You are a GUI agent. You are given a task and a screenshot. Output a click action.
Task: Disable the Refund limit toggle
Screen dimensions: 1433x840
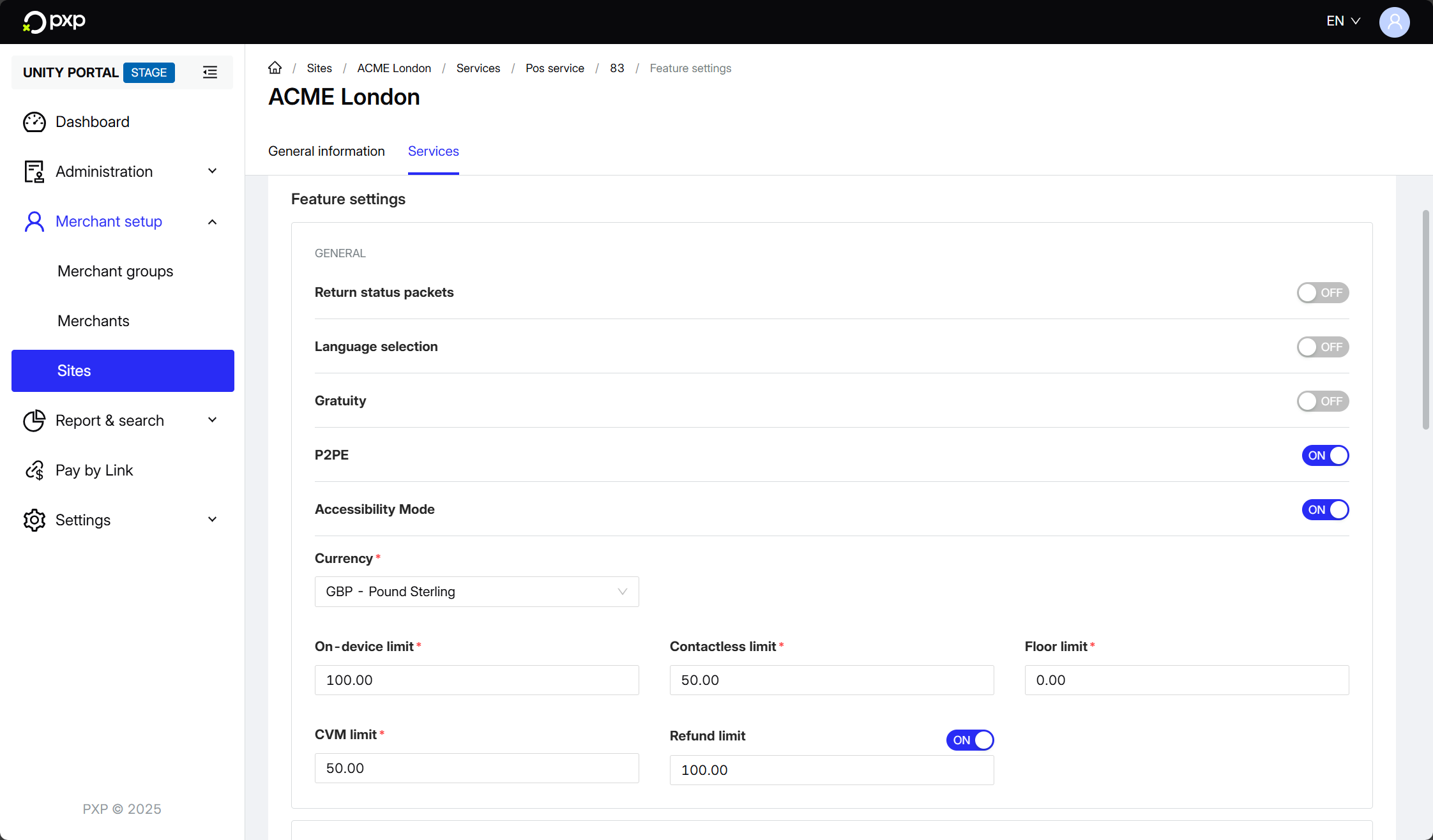pyautogui.click(x=969, y=740)
